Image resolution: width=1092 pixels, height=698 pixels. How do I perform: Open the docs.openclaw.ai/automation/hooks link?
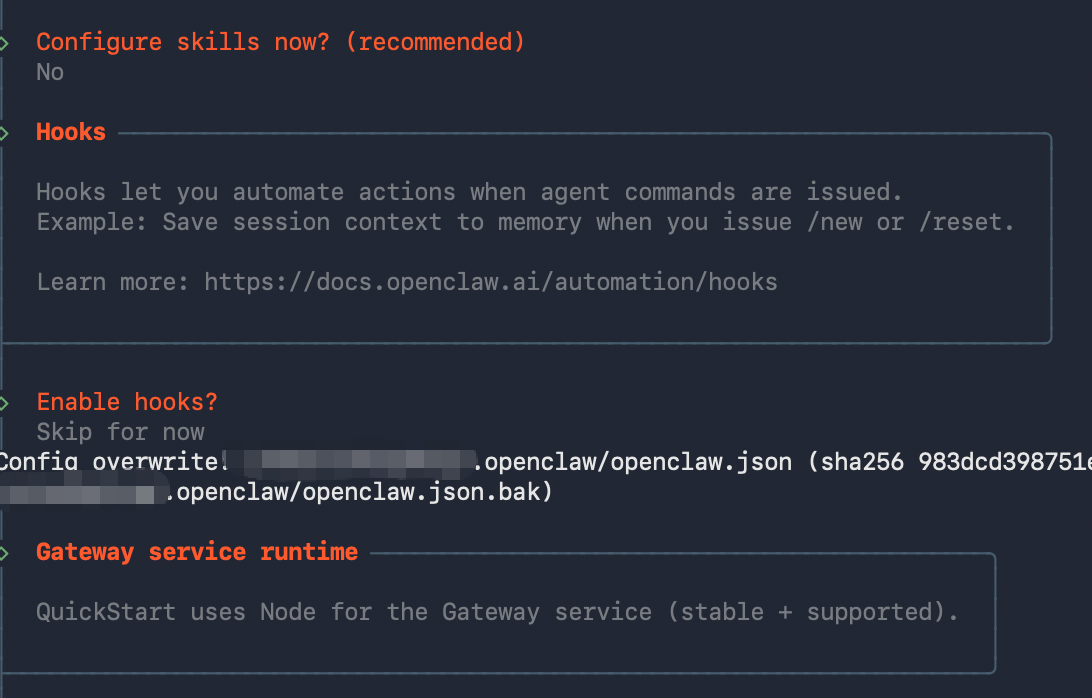[490, 282]
